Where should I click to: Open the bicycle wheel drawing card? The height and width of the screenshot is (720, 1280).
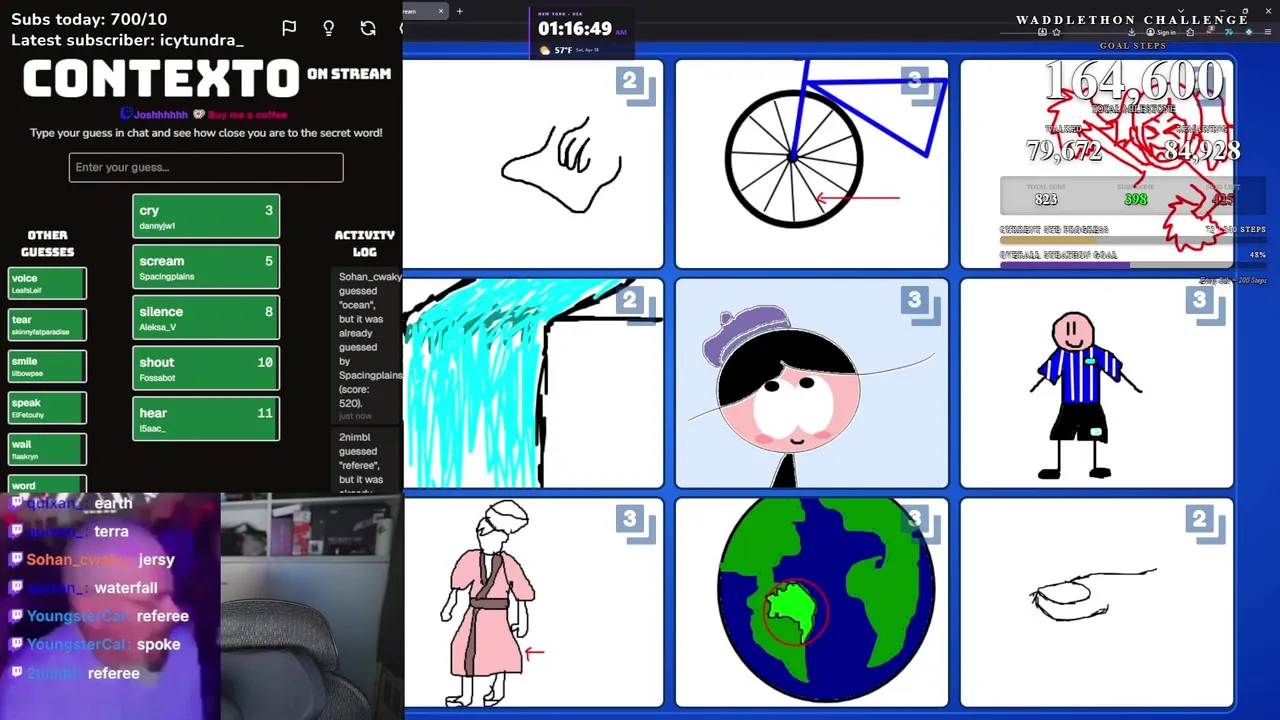(x=811, y=164)
